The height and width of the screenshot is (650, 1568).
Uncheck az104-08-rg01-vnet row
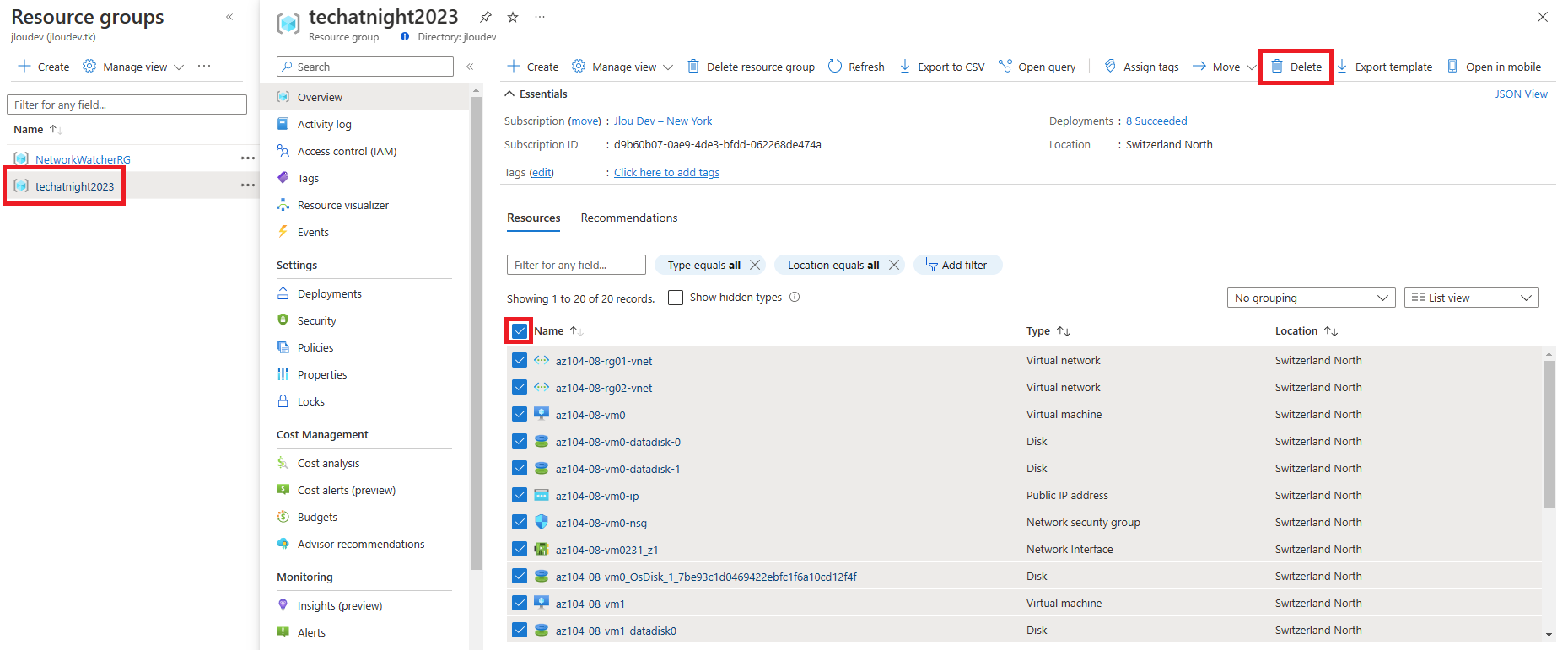520,360
